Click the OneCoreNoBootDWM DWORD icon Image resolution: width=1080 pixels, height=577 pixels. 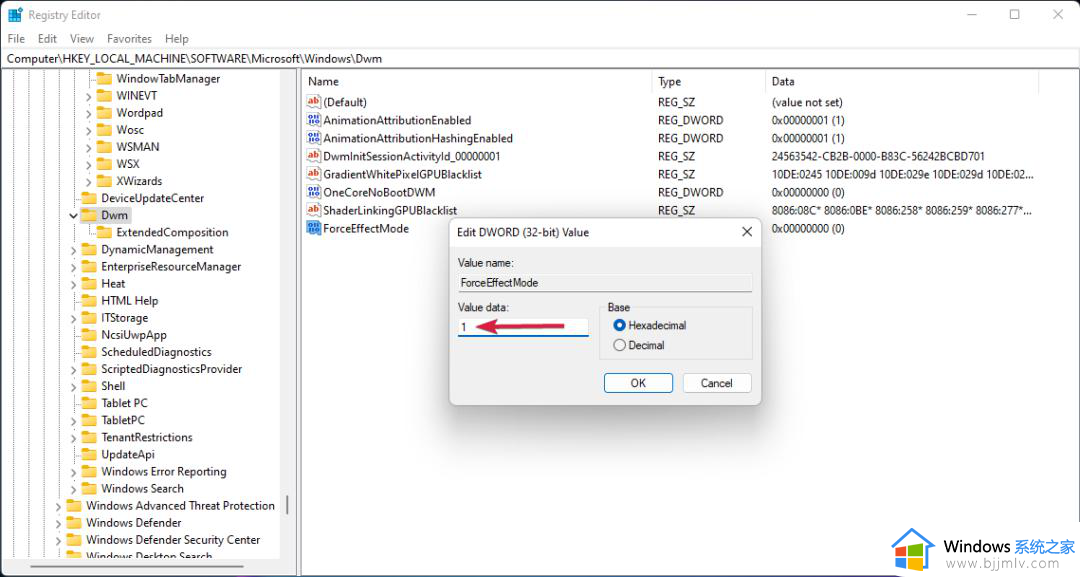(x=313, y=191)
